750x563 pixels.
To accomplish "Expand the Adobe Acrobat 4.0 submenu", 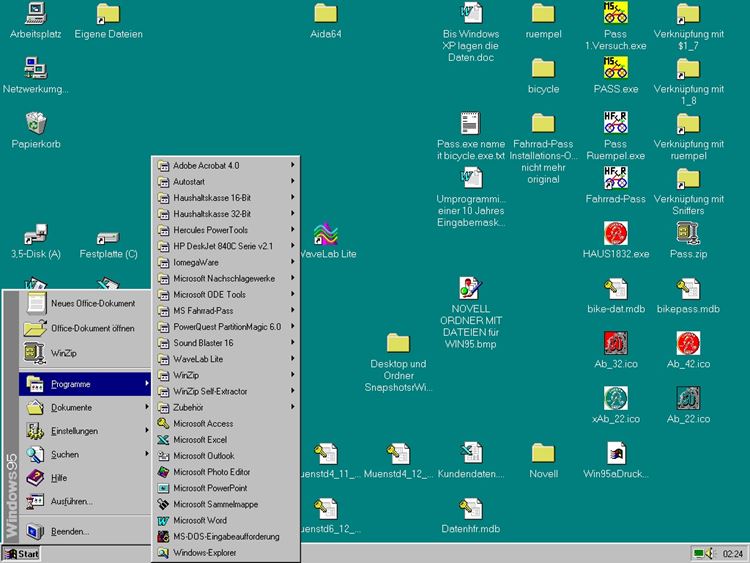I will click(226, 166).
